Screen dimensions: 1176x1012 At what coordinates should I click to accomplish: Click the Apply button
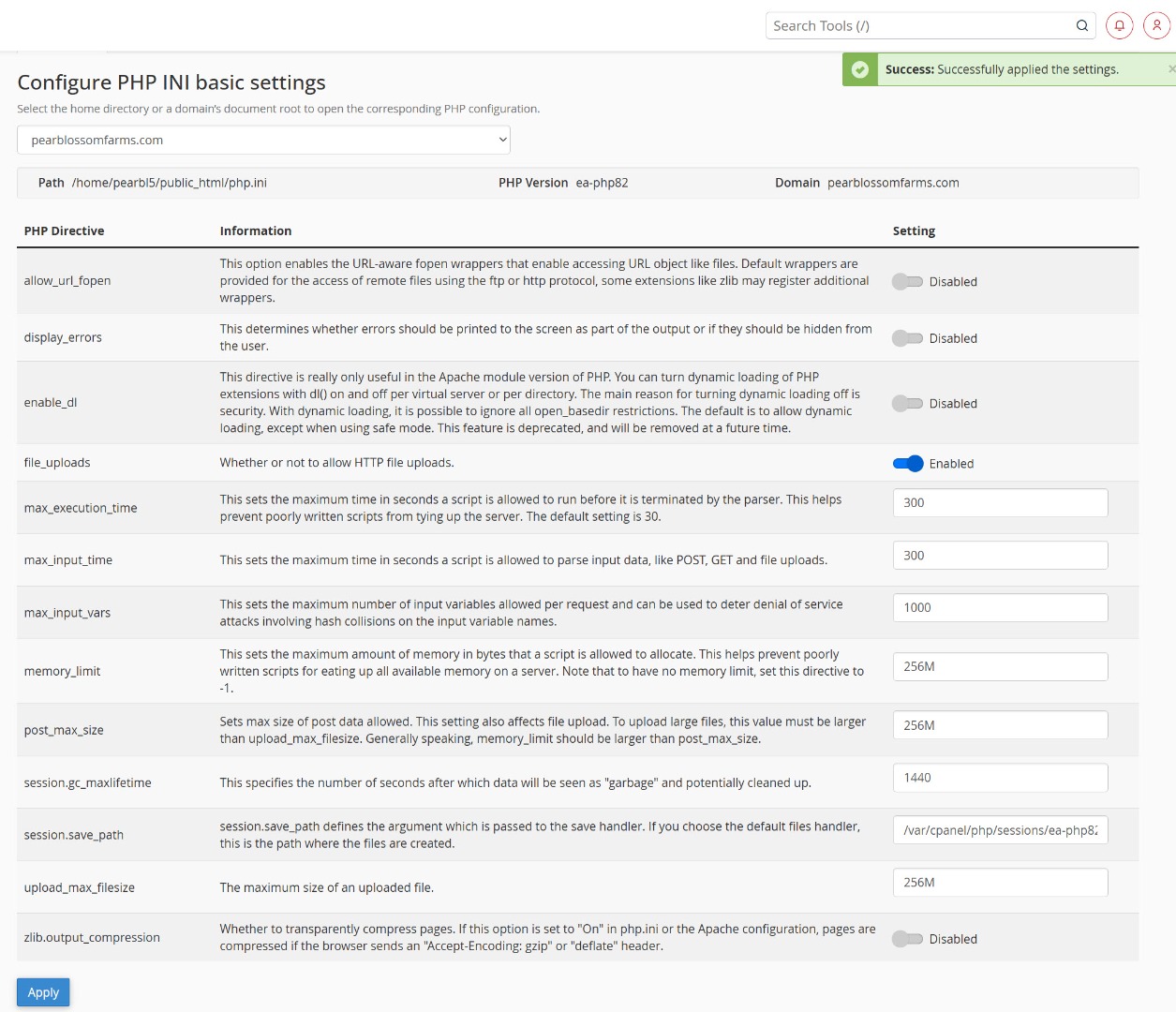pyautogui.click(x=43, y=992)
